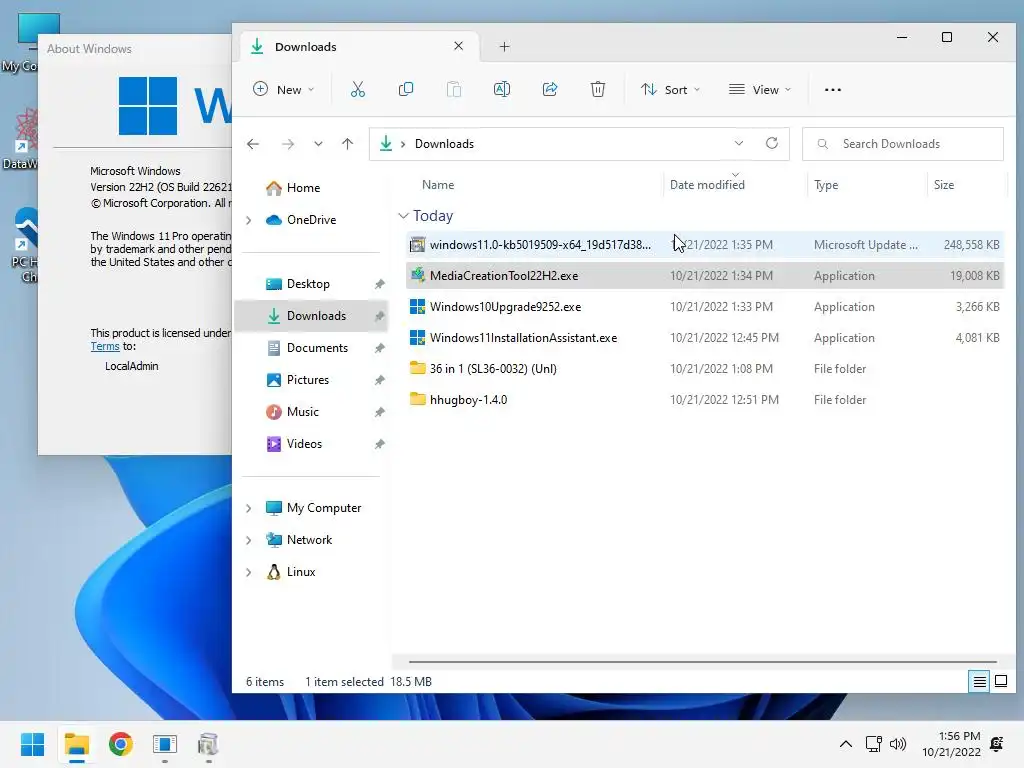Screen dimensions: 1024x768
Task: Sort by Name column header
Action: 438,185
